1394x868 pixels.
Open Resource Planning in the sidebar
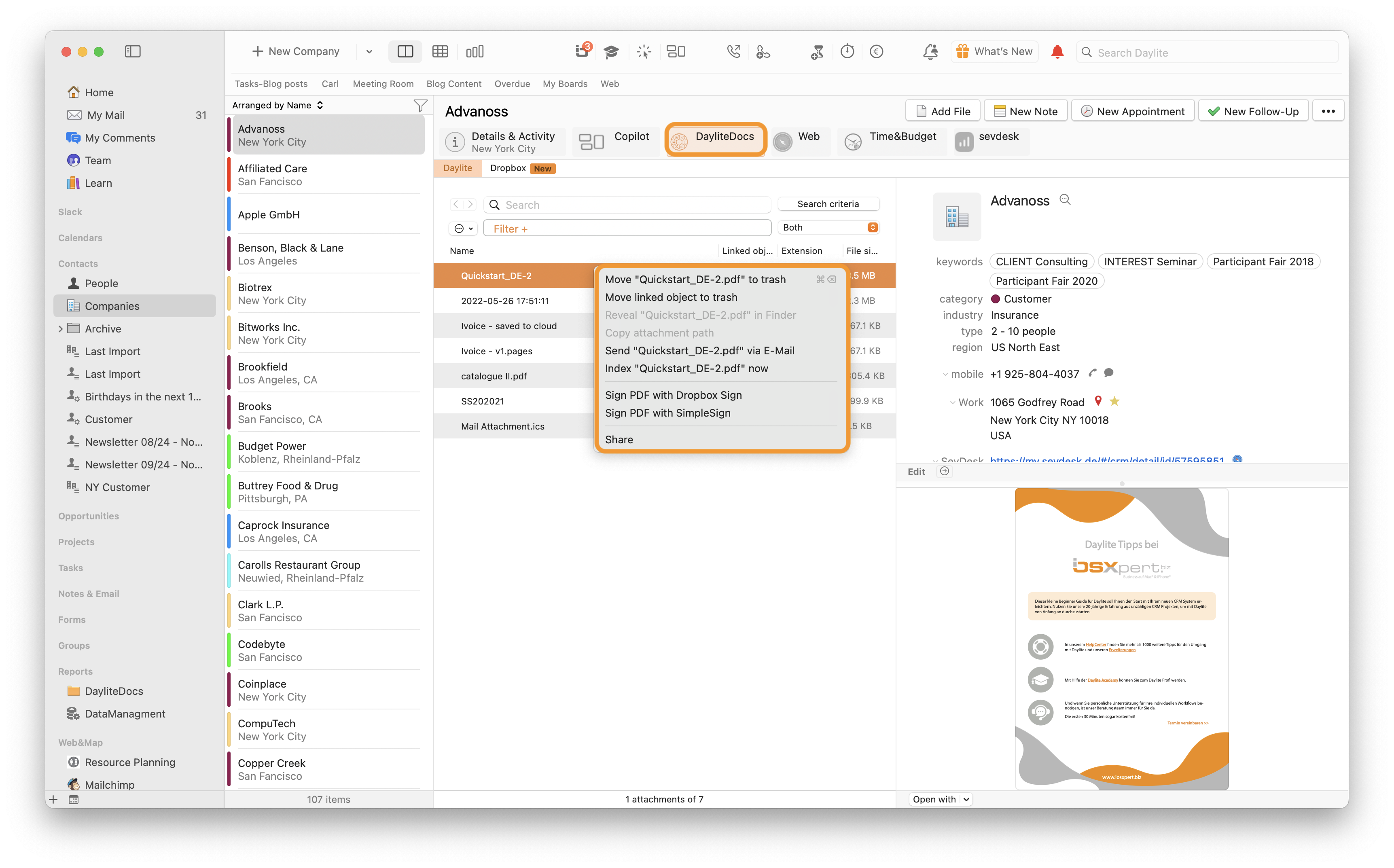point(122,762)
